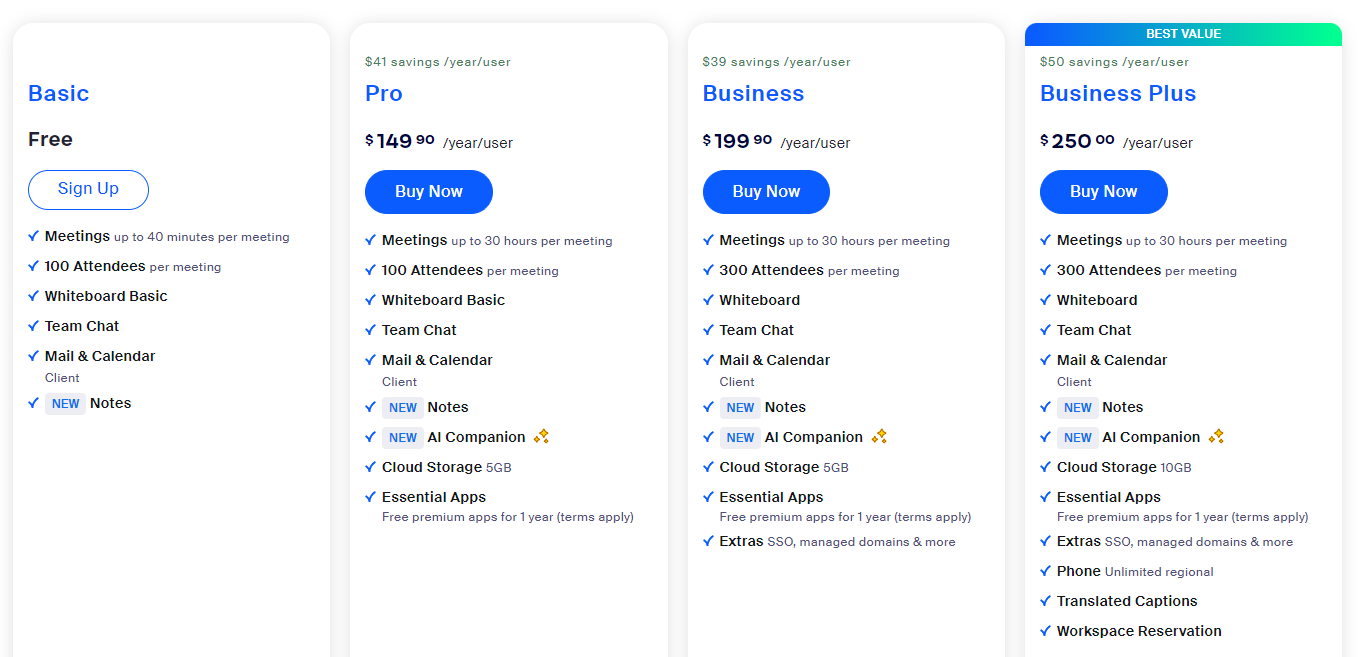Screen dimensions: 1362x657
Task: Open the Basic plan title
Action: tap(58, 94)
